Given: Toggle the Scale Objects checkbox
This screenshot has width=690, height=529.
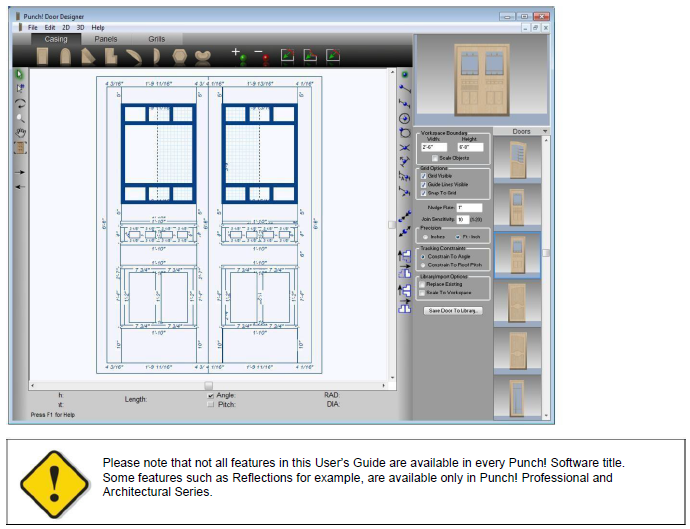Looking at the screenshot, I should [435, 158].
